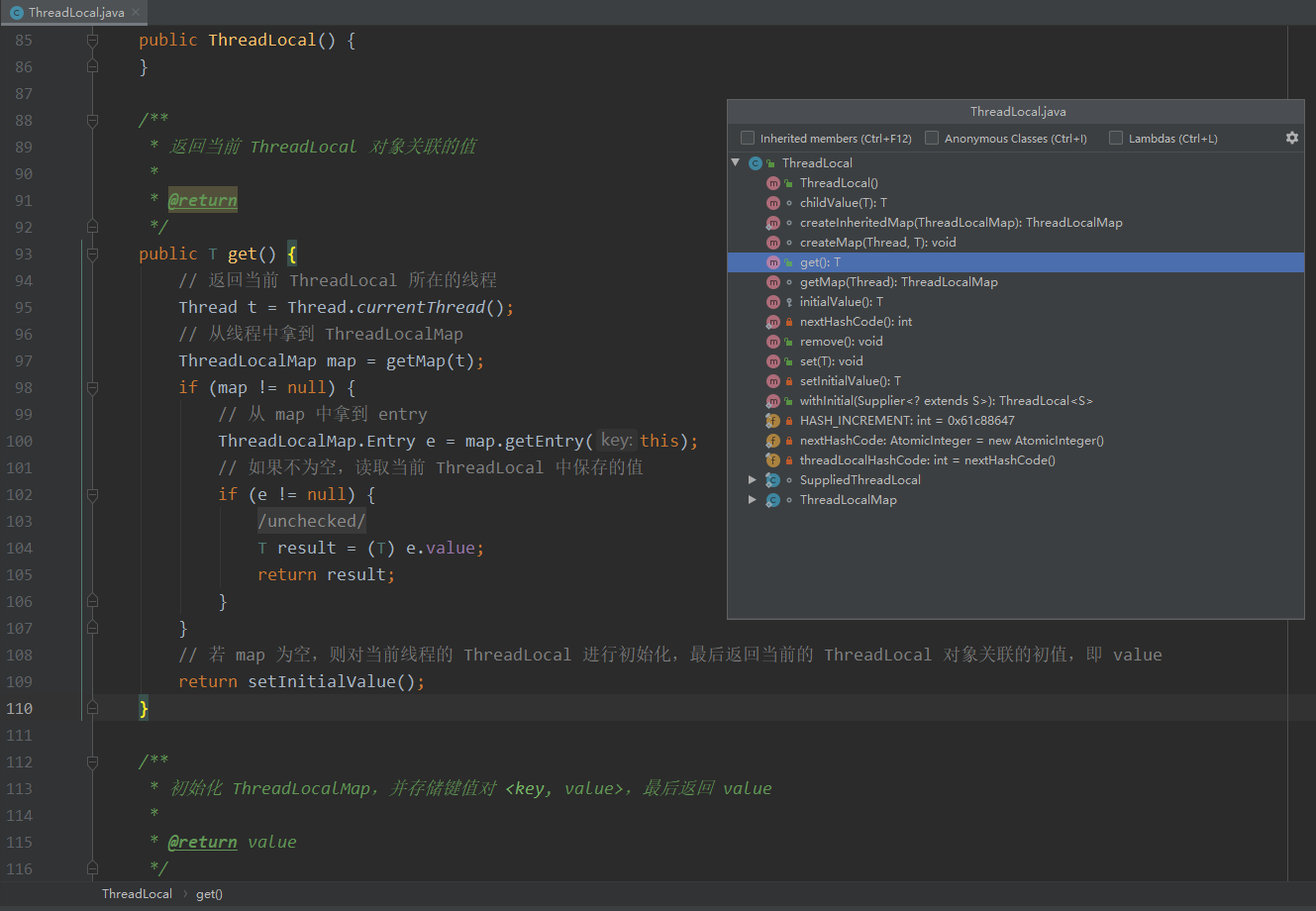
Task: Select ThreadLocal.java editor tab
Action: point(75,13)
